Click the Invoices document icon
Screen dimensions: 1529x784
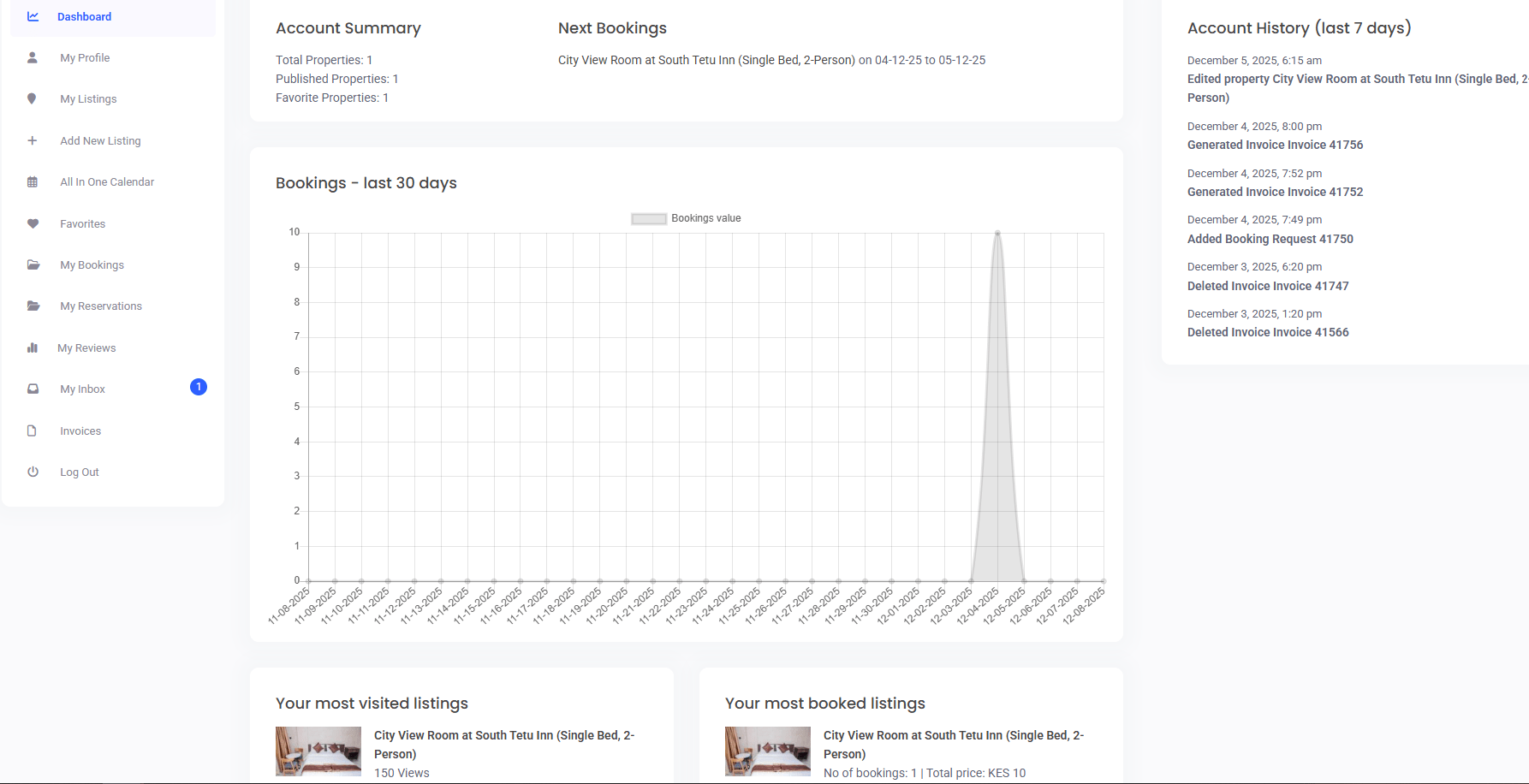click(x=33, y=431)
